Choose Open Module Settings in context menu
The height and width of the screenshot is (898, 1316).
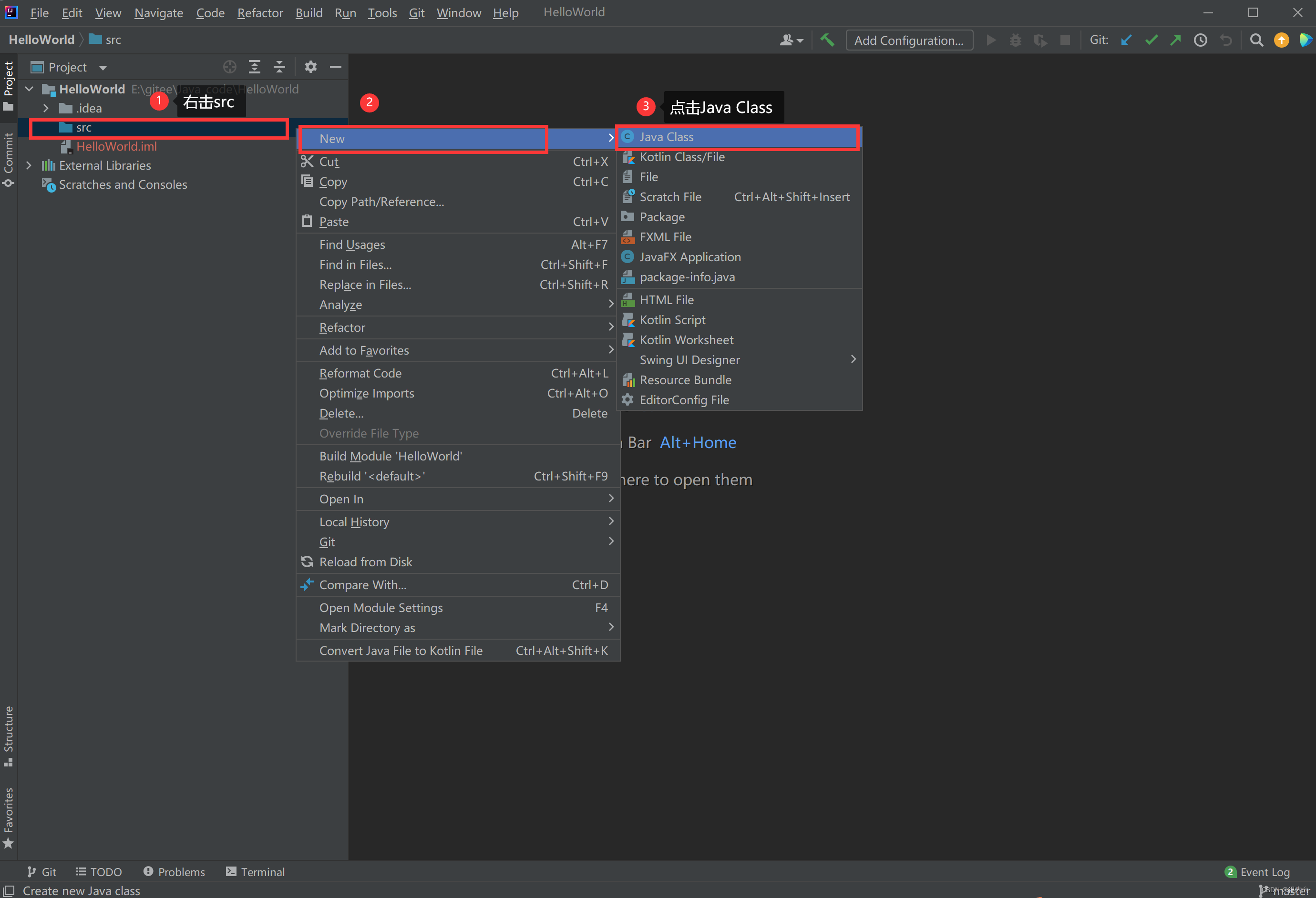tap(458, 608)
